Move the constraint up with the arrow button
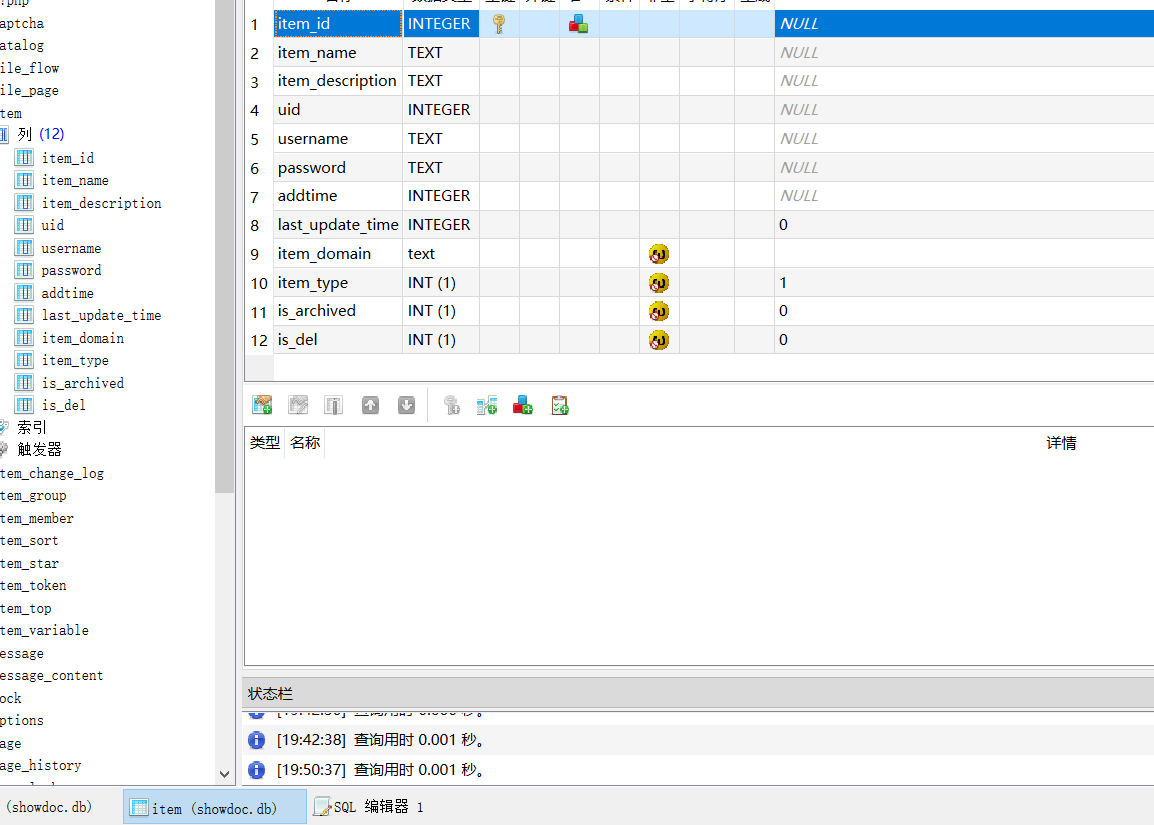The image size is (1154, 825). (x=370, y=405)
